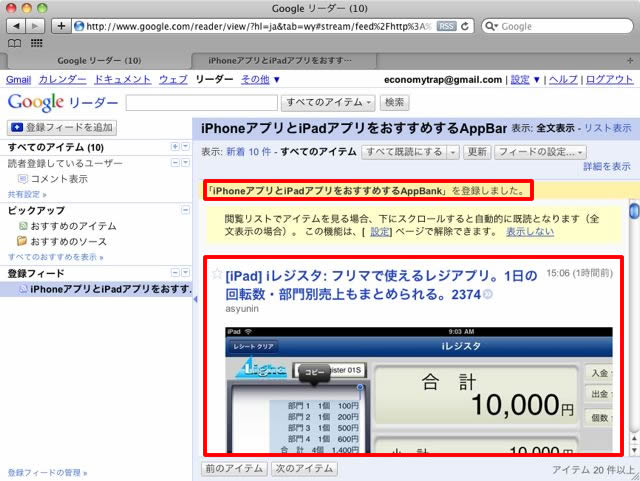Open ウェブ link
The image size is (640, 481).
tap(173, 80)
